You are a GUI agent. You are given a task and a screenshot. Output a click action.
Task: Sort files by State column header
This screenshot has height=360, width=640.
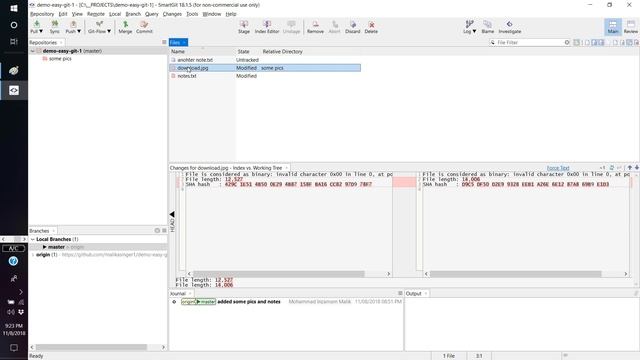tap(244, 52)
